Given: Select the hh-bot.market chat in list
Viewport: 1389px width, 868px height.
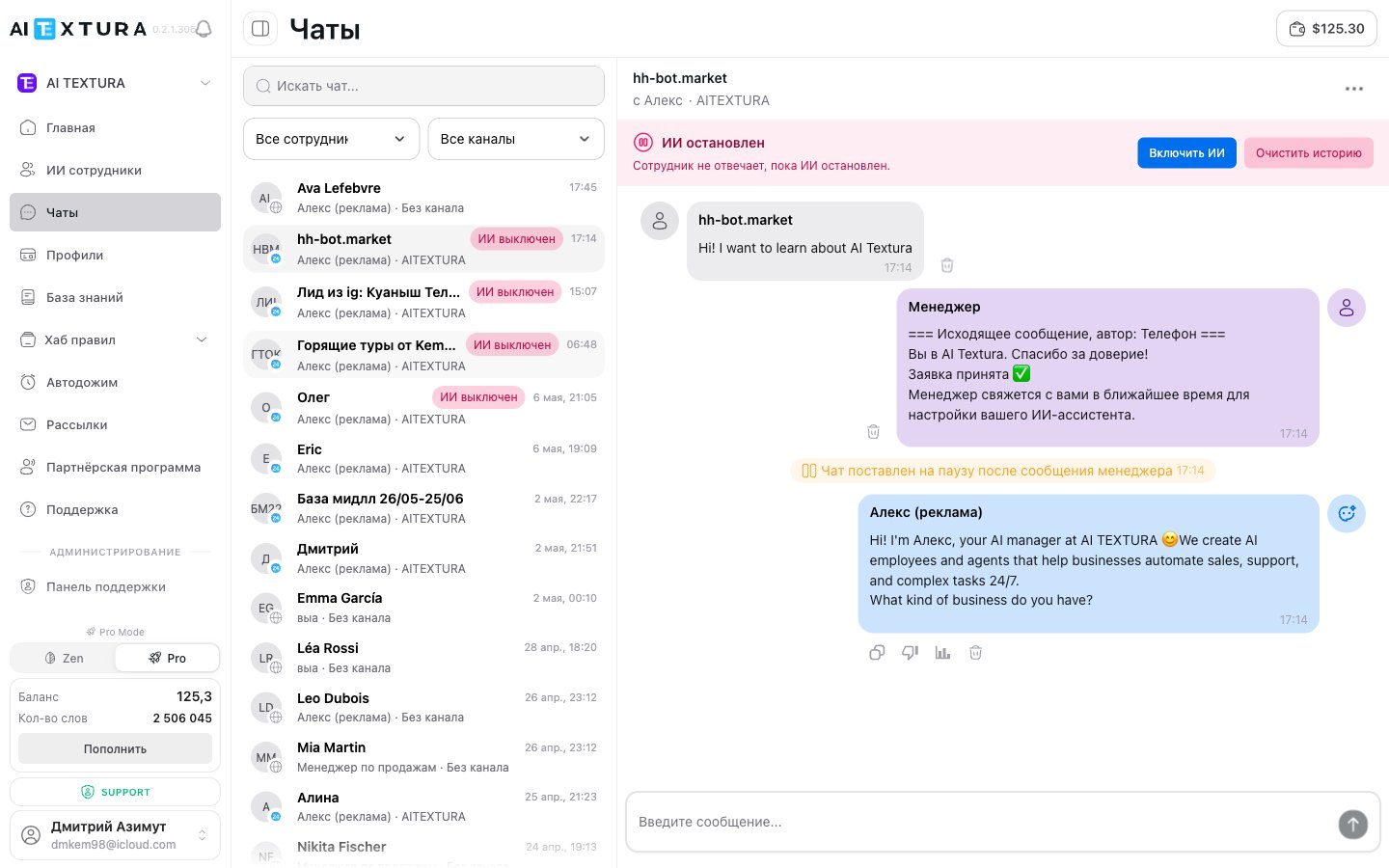Looking at the screenshot, I should point(423,249).
